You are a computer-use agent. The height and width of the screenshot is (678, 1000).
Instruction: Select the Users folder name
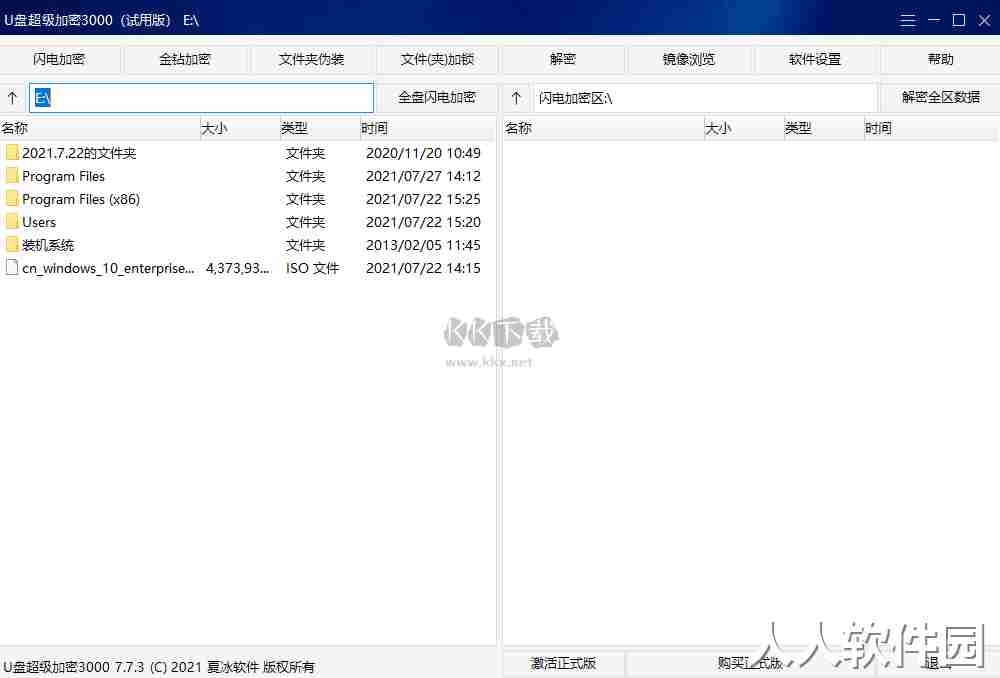[x=39, y=222]
